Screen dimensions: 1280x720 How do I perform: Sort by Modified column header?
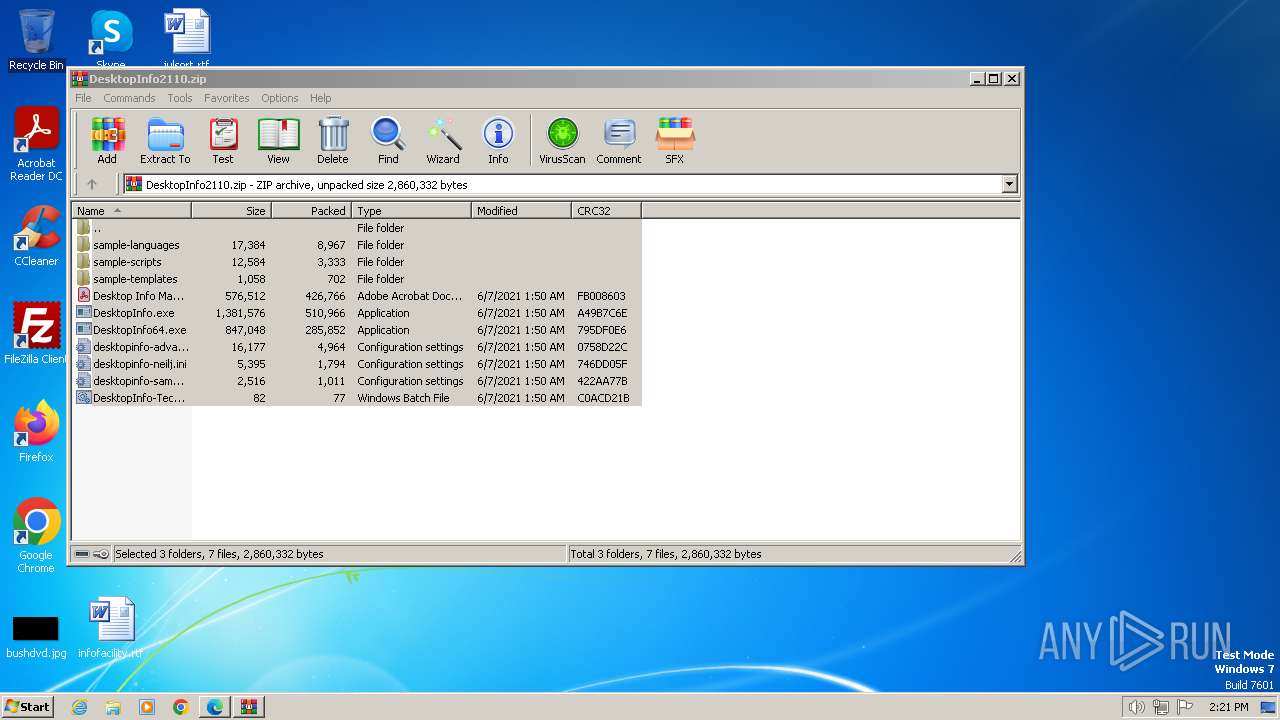tap(521, 211)
